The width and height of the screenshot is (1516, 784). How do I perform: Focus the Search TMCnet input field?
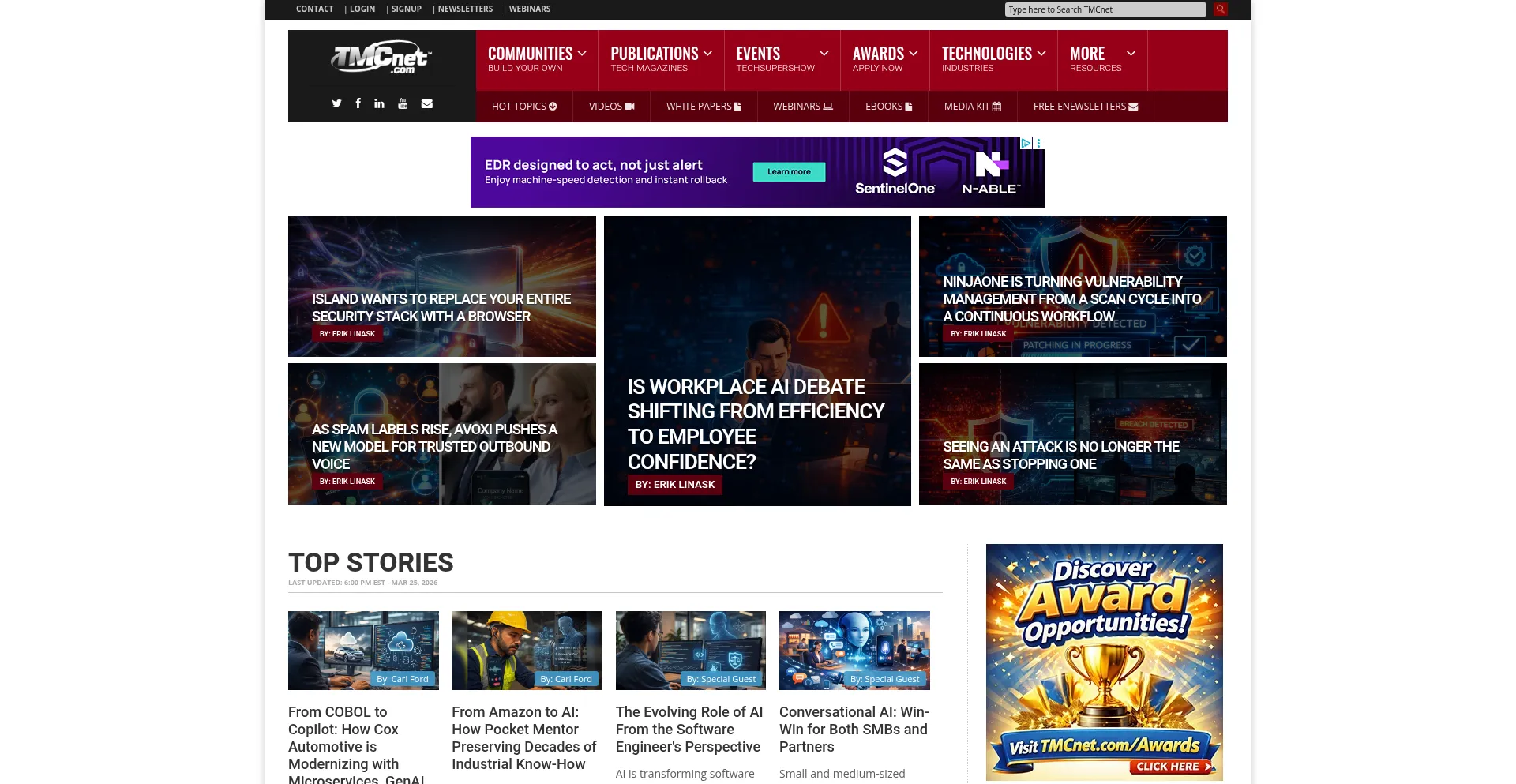[x=1105, y=9]
